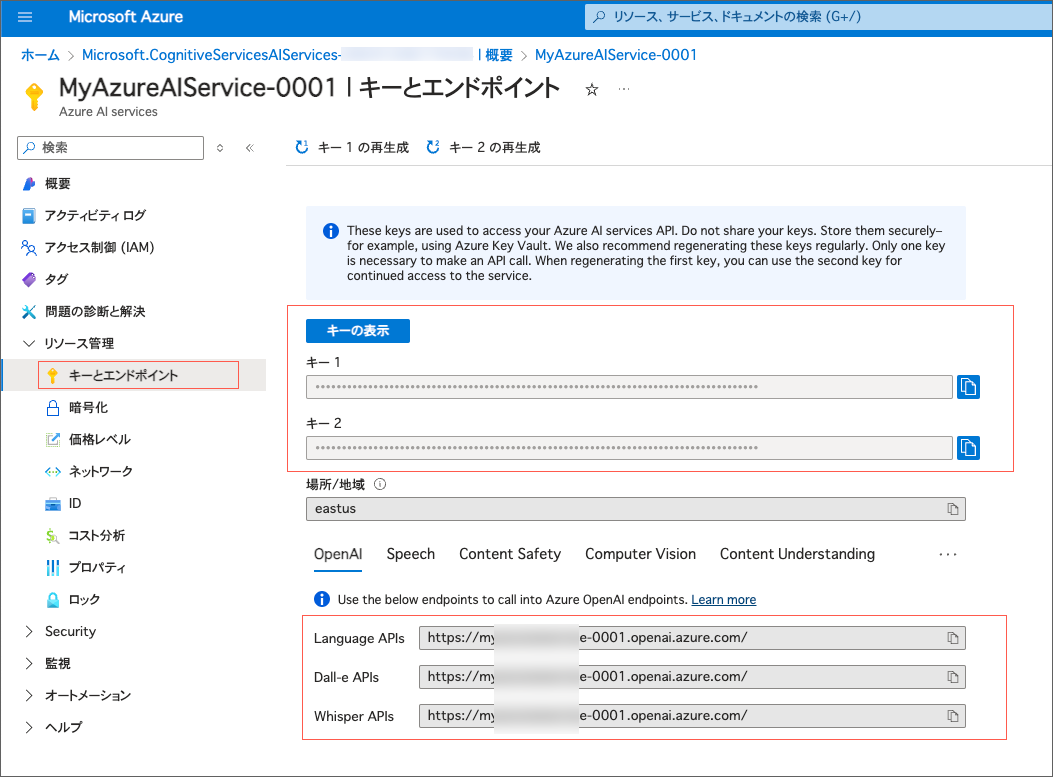1053x777 pixels.
Task: Switch to the Content Understanding tab
Action: click(797, 554)
